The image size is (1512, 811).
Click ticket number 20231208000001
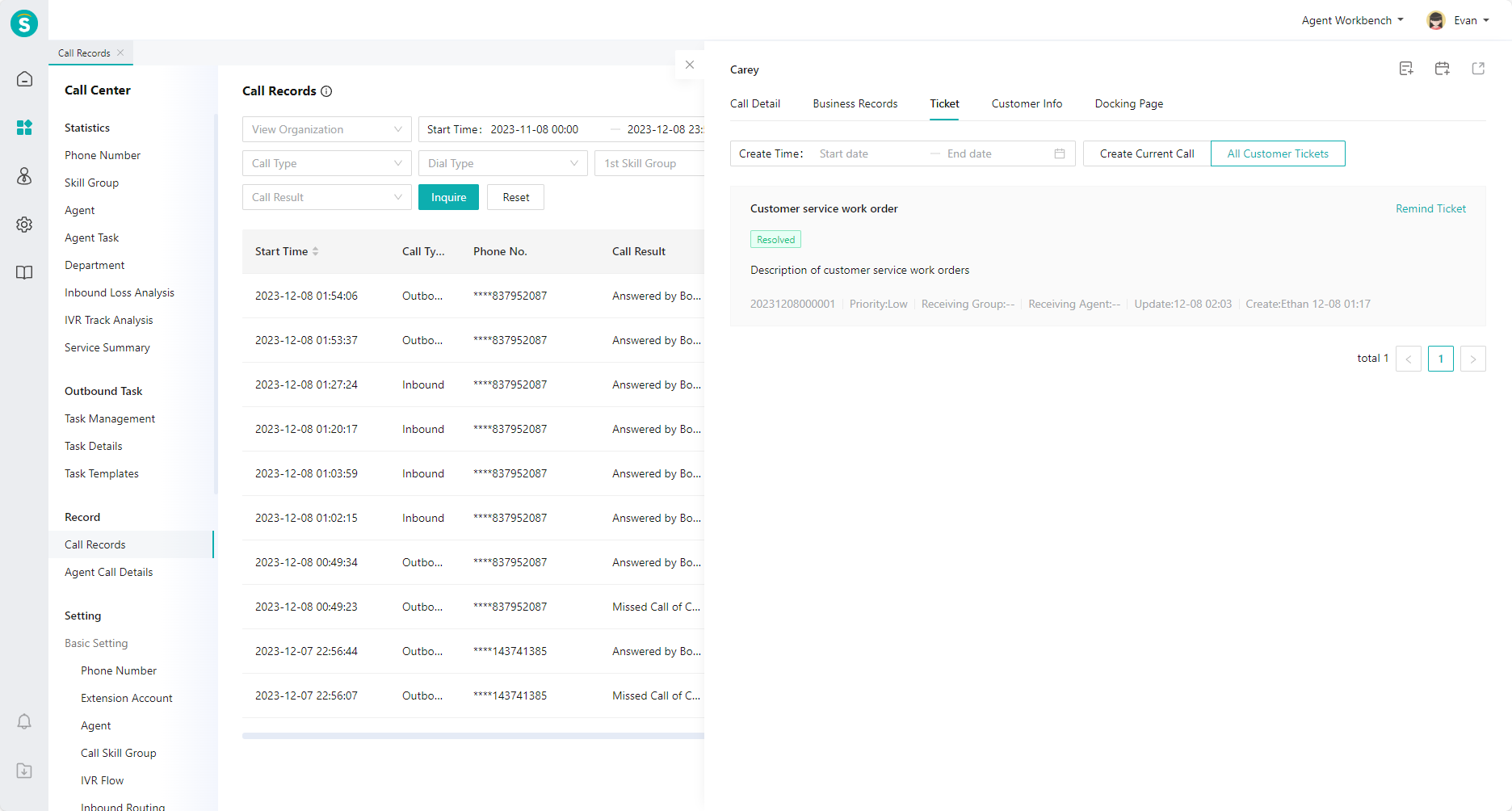click(792, 304)
